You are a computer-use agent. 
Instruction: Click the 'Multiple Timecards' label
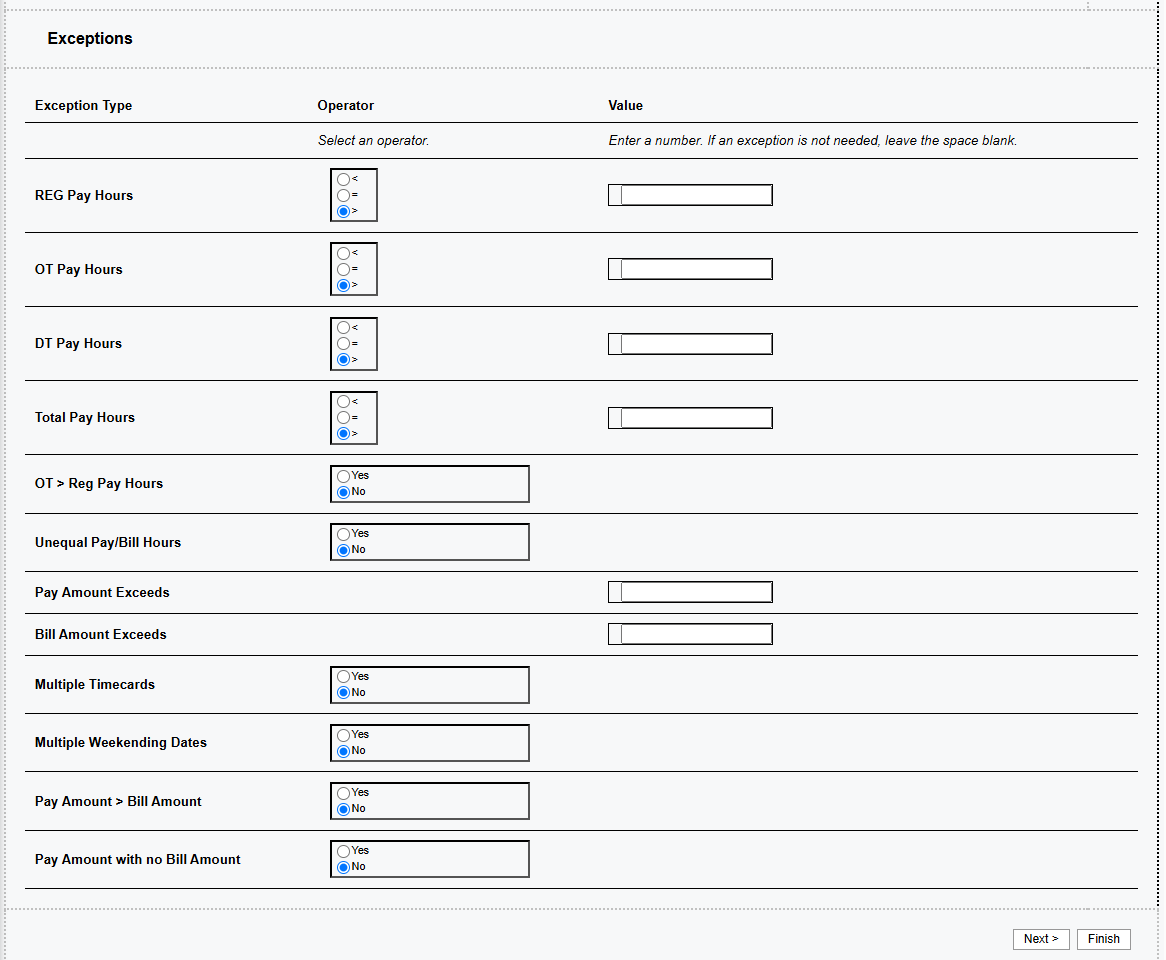94,685
